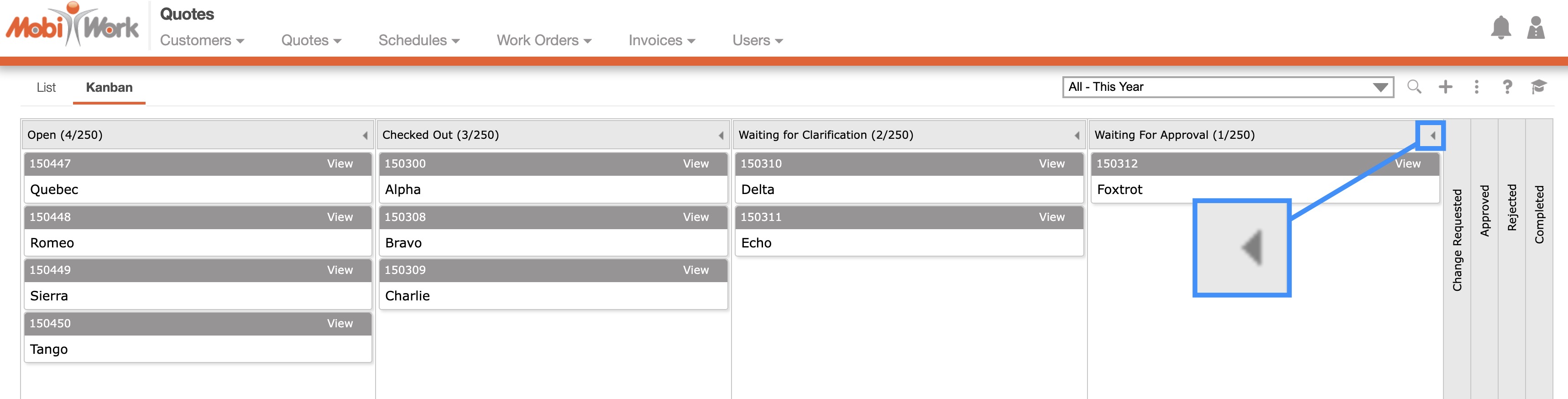The height and width of the screenshot is (399, 1568).
Task: Open the three-dot more options menu
Action: pyautogui.click(x=1476, y=87)
